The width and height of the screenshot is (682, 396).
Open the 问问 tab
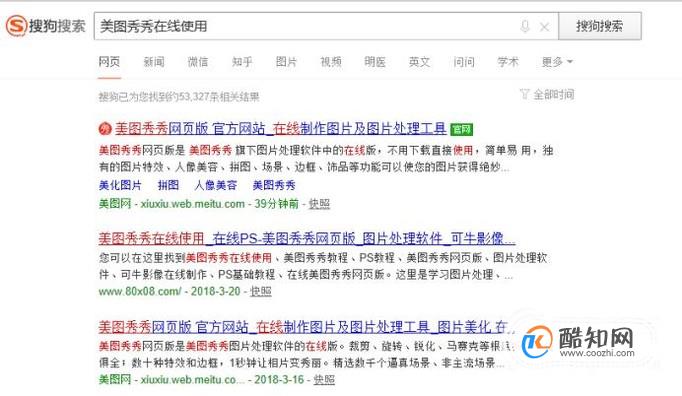click(464, 62)
